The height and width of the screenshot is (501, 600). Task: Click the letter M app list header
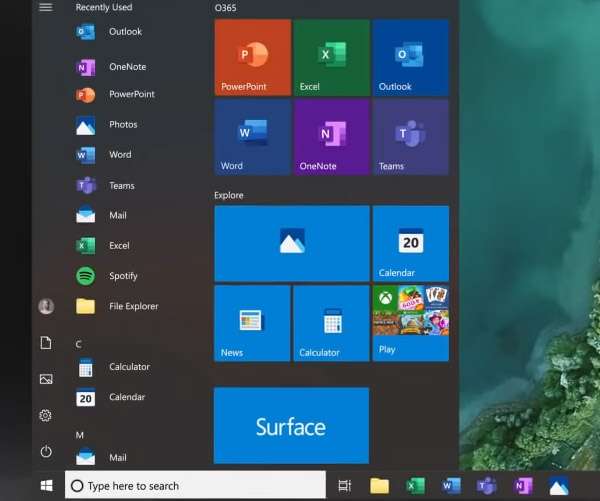79,435
